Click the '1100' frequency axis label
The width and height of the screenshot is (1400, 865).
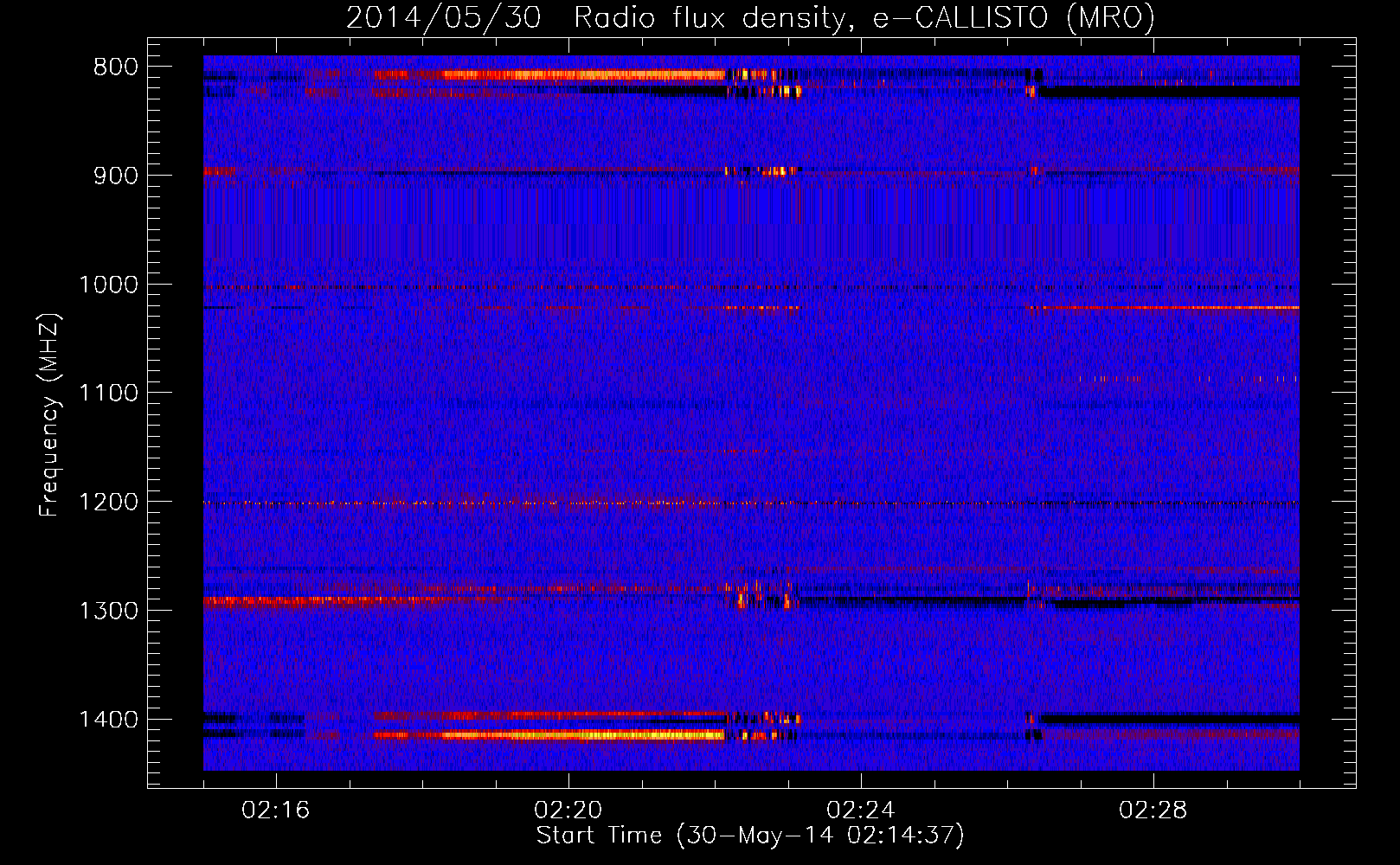(108, 394)
